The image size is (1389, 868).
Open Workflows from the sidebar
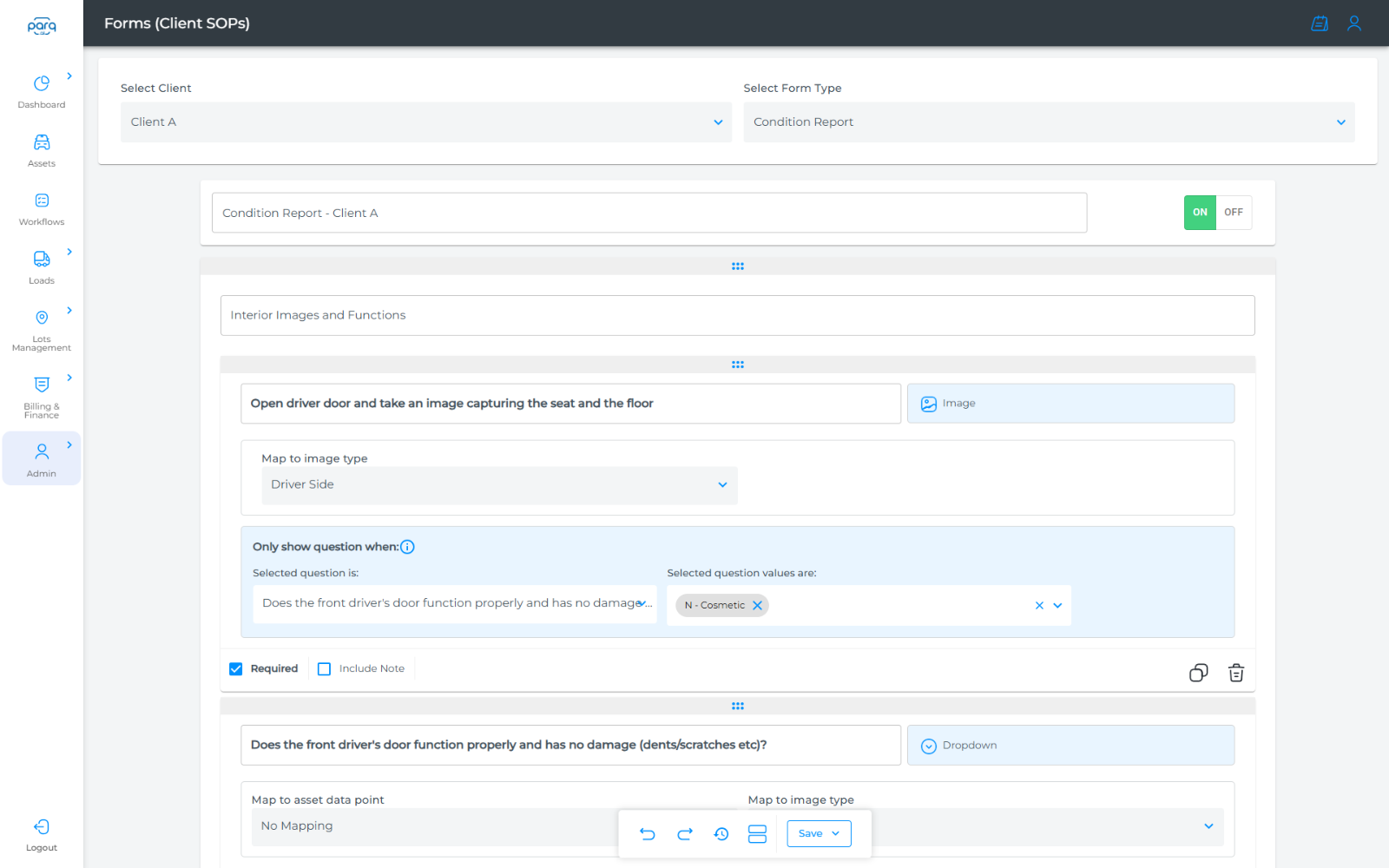(x=42, y=209)
